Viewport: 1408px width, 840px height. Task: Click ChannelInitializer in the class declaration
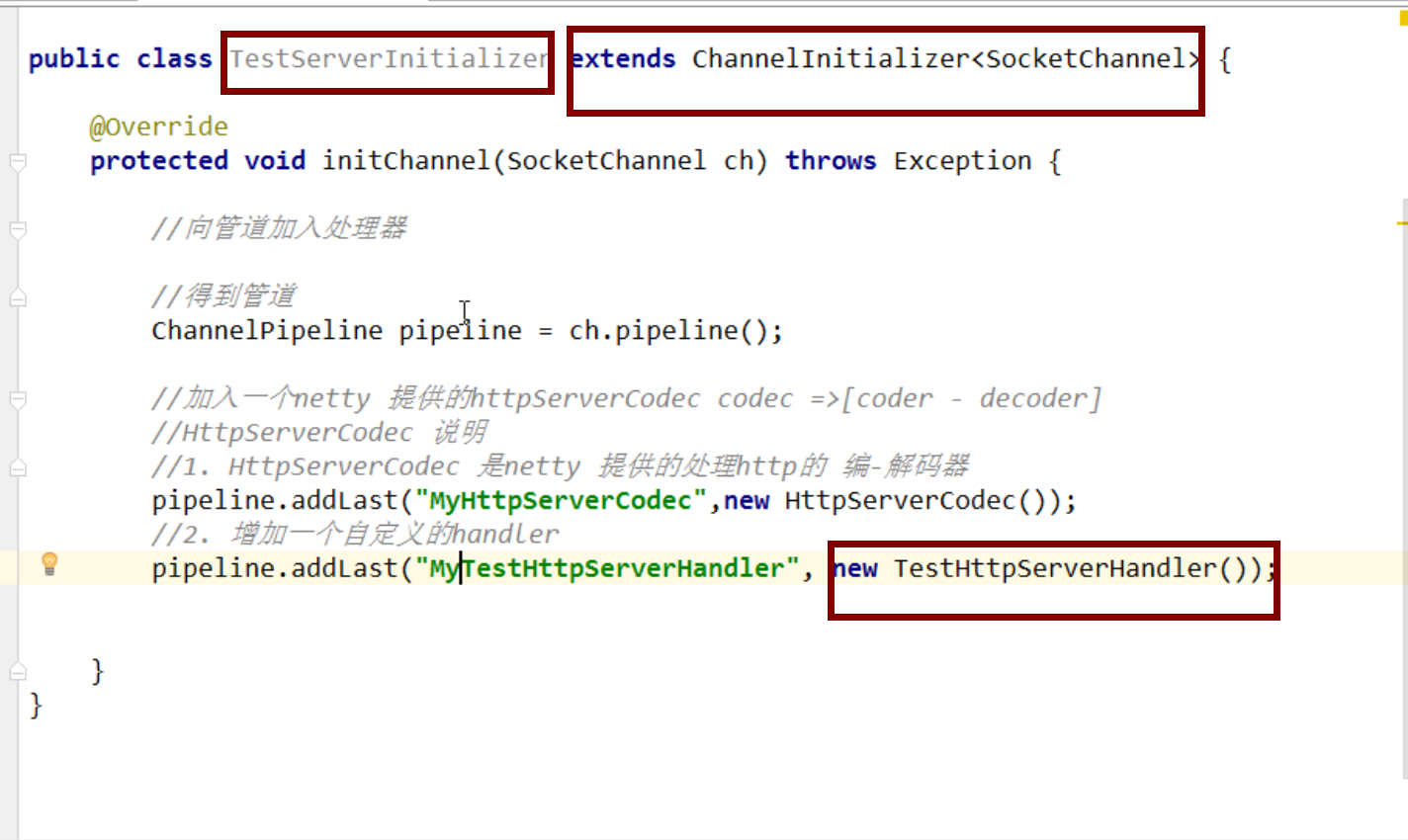tap(831, 59)
